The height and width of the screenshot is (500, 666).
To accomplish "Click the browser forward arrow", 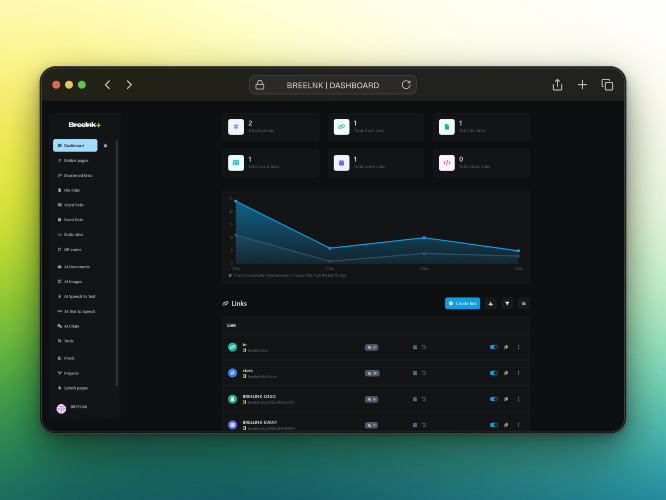I will click(129, 85).
